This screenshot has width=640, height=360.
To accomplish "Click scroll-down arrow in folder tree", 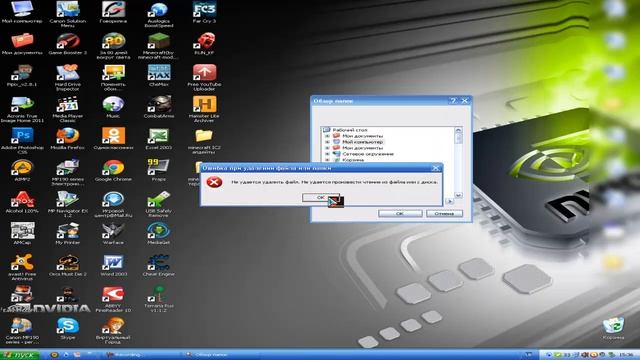I will point(458,195).
